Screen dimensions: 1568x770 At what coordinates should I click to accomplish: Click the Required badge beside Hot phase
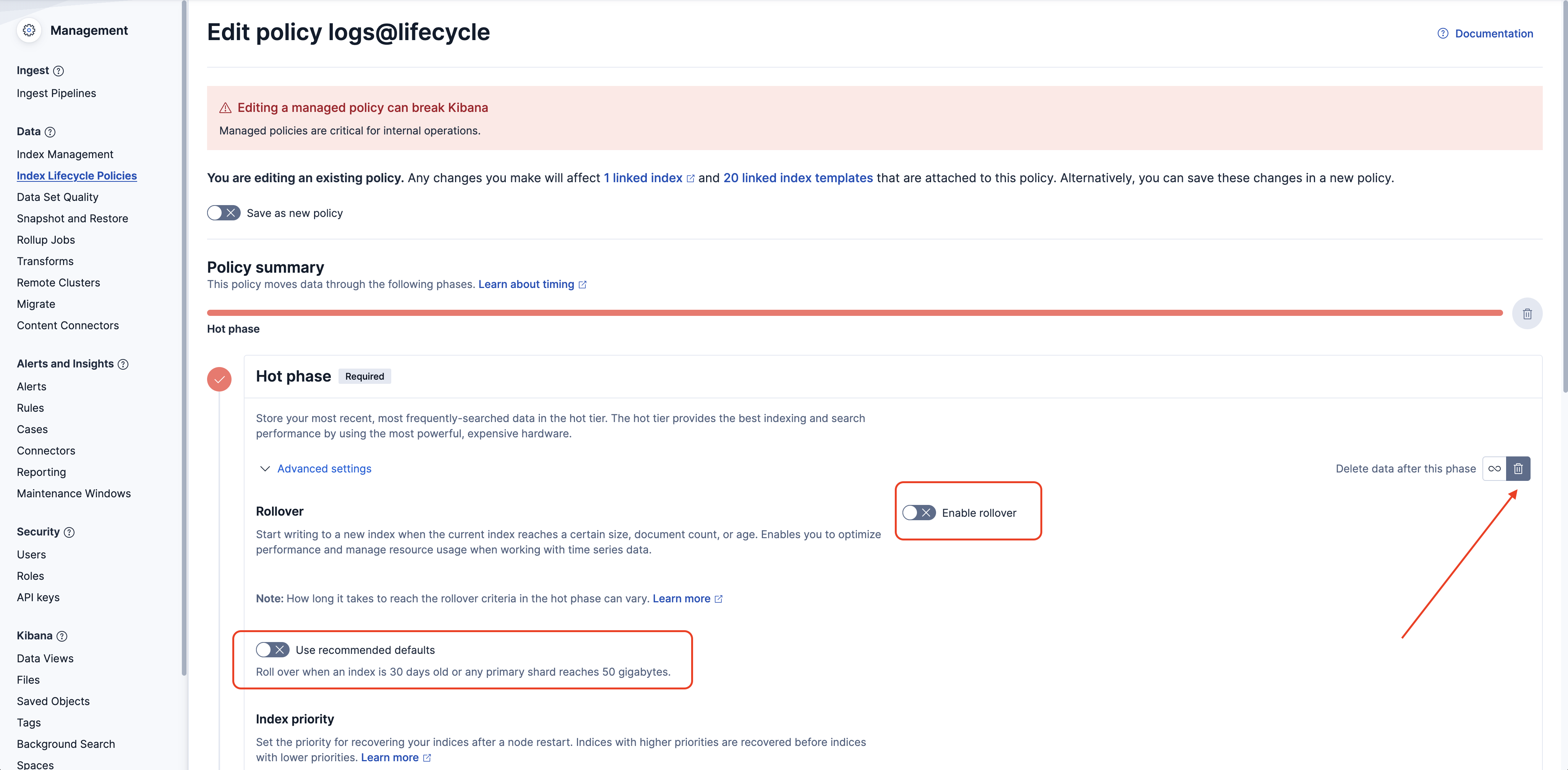364,376
